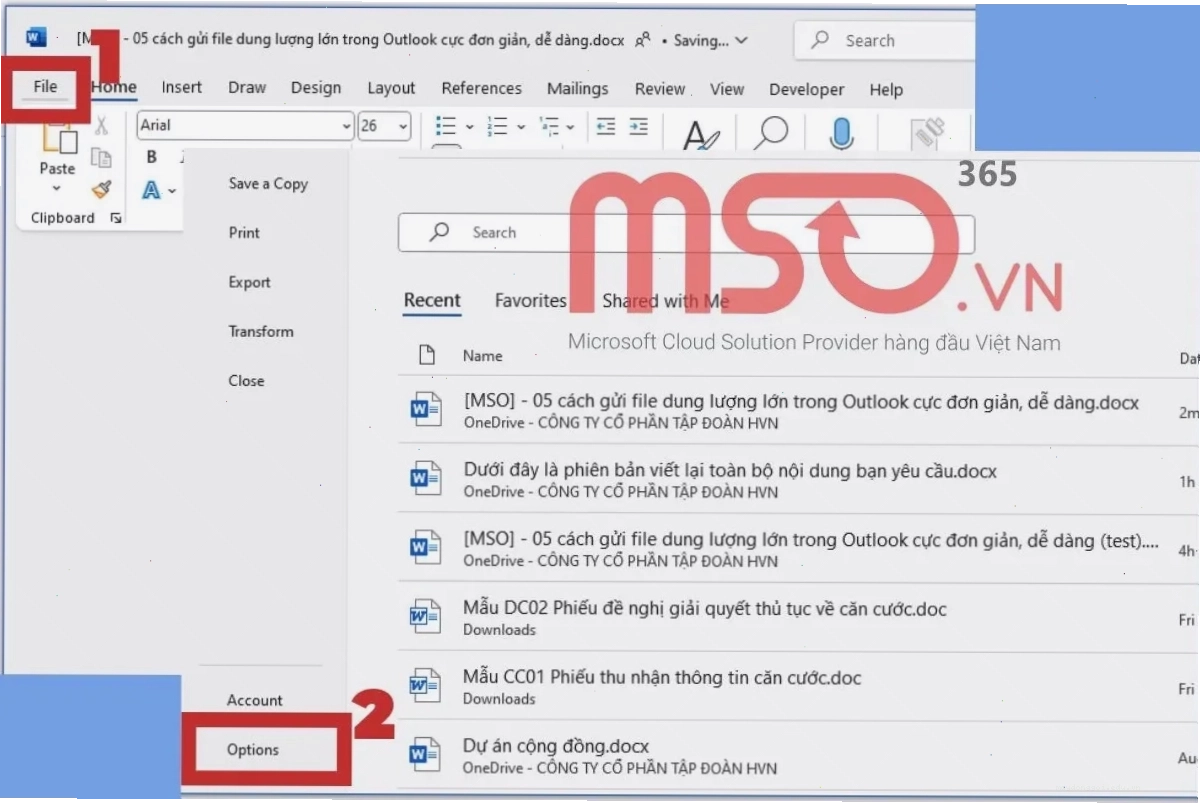This screenshot has width=1200, height=804.
Task: Switch to the View tab
Action: coord(727,88)
